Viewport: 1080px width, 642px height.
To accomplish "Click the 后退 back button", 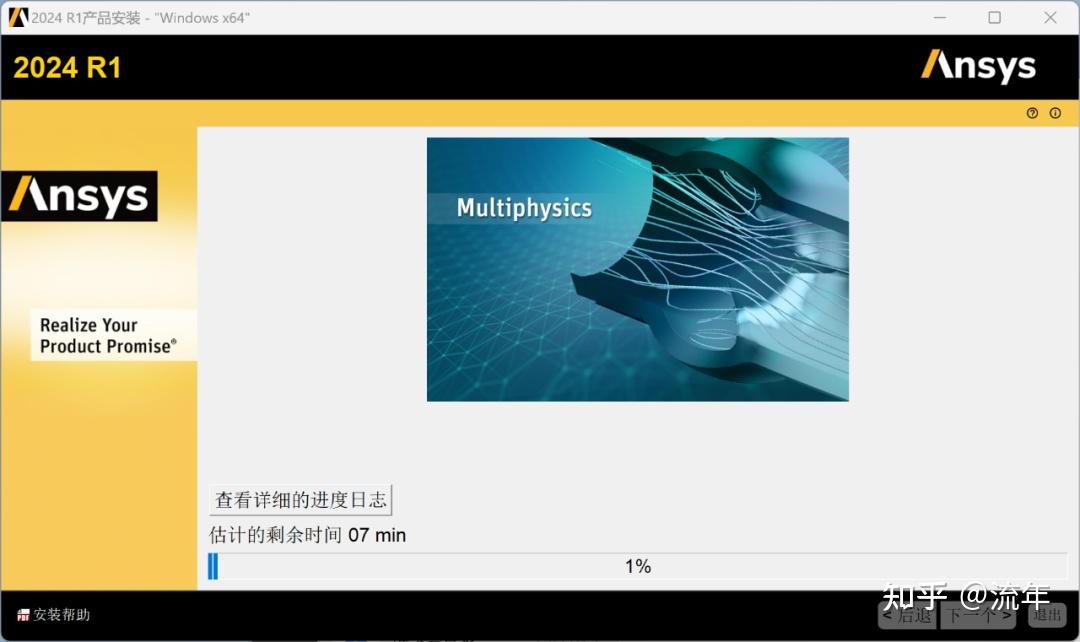I will tap(907, 617).
